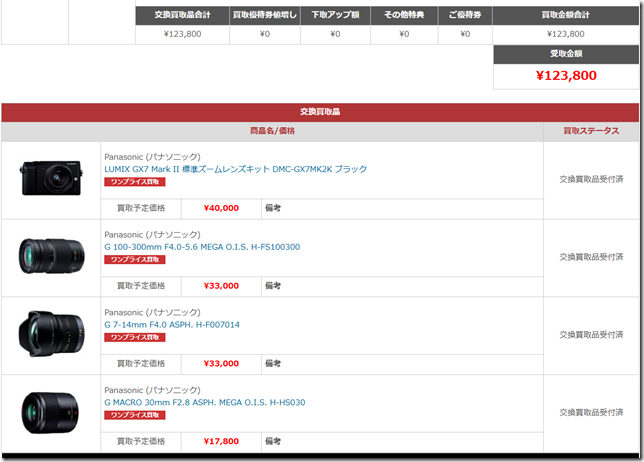The image size is (644, 462).
Task: Click the red ¥123,800 receiving amount
Action: (566, 75)
